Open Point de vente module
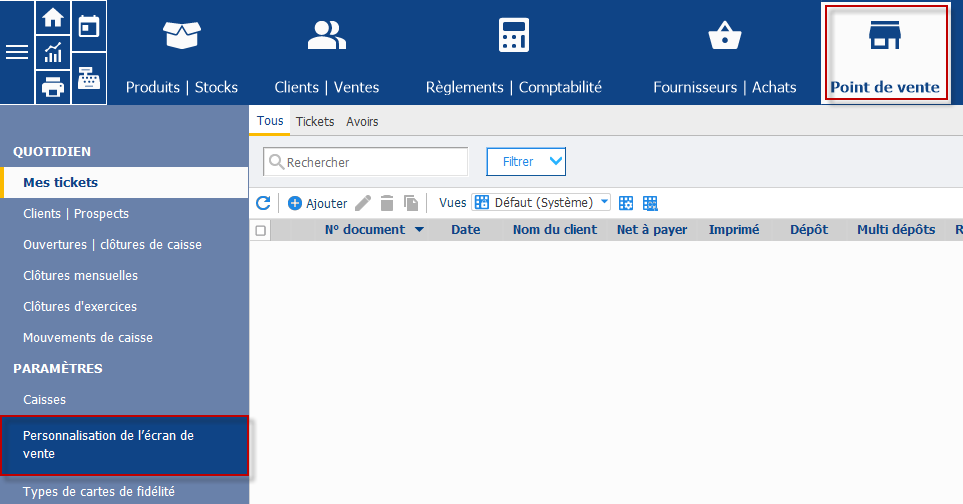The image size is (963, 504). [885, 53]
